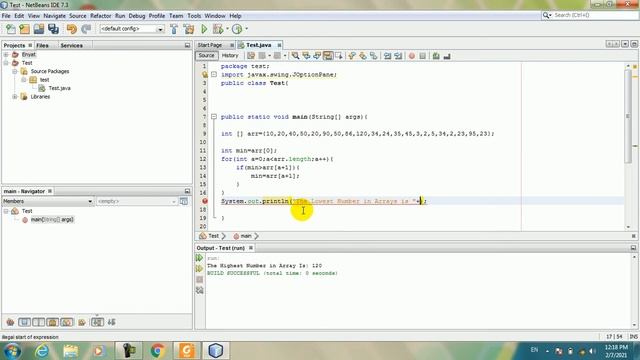Toggle Rectangular Selection in editor toolbar
Image resolution: width=640 pixels, height=360 pixels.
339,56
